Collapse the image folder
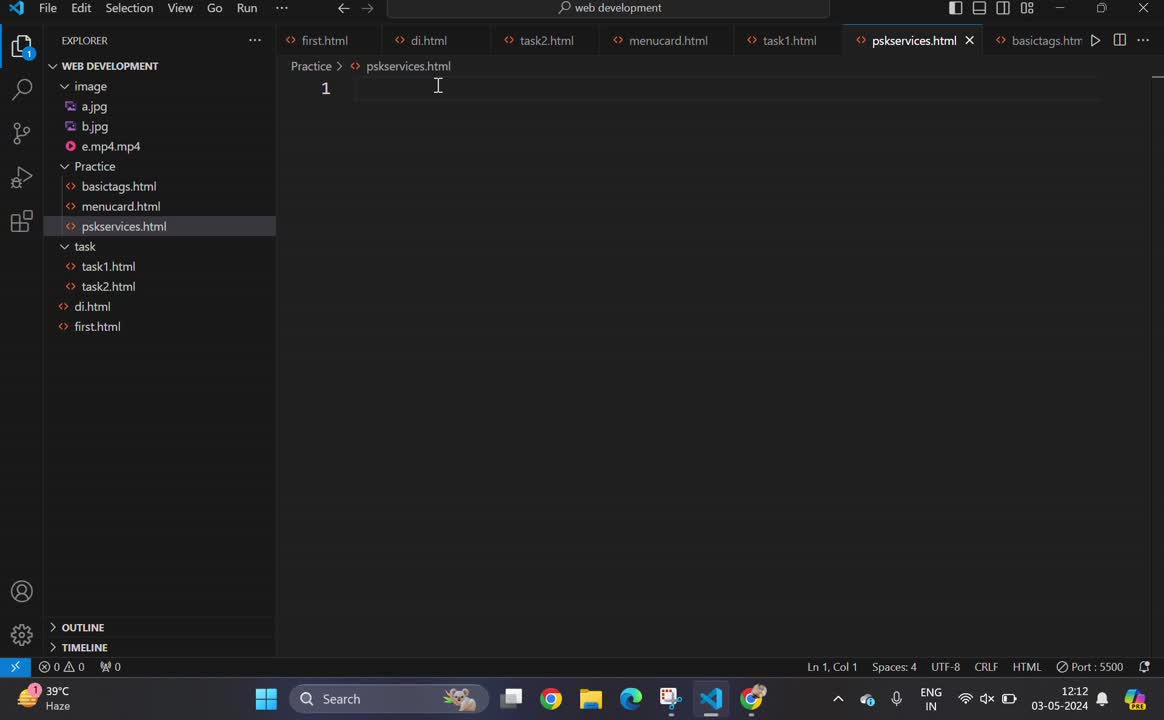This screenshot has height=720, width=1164. click(90, 86)
